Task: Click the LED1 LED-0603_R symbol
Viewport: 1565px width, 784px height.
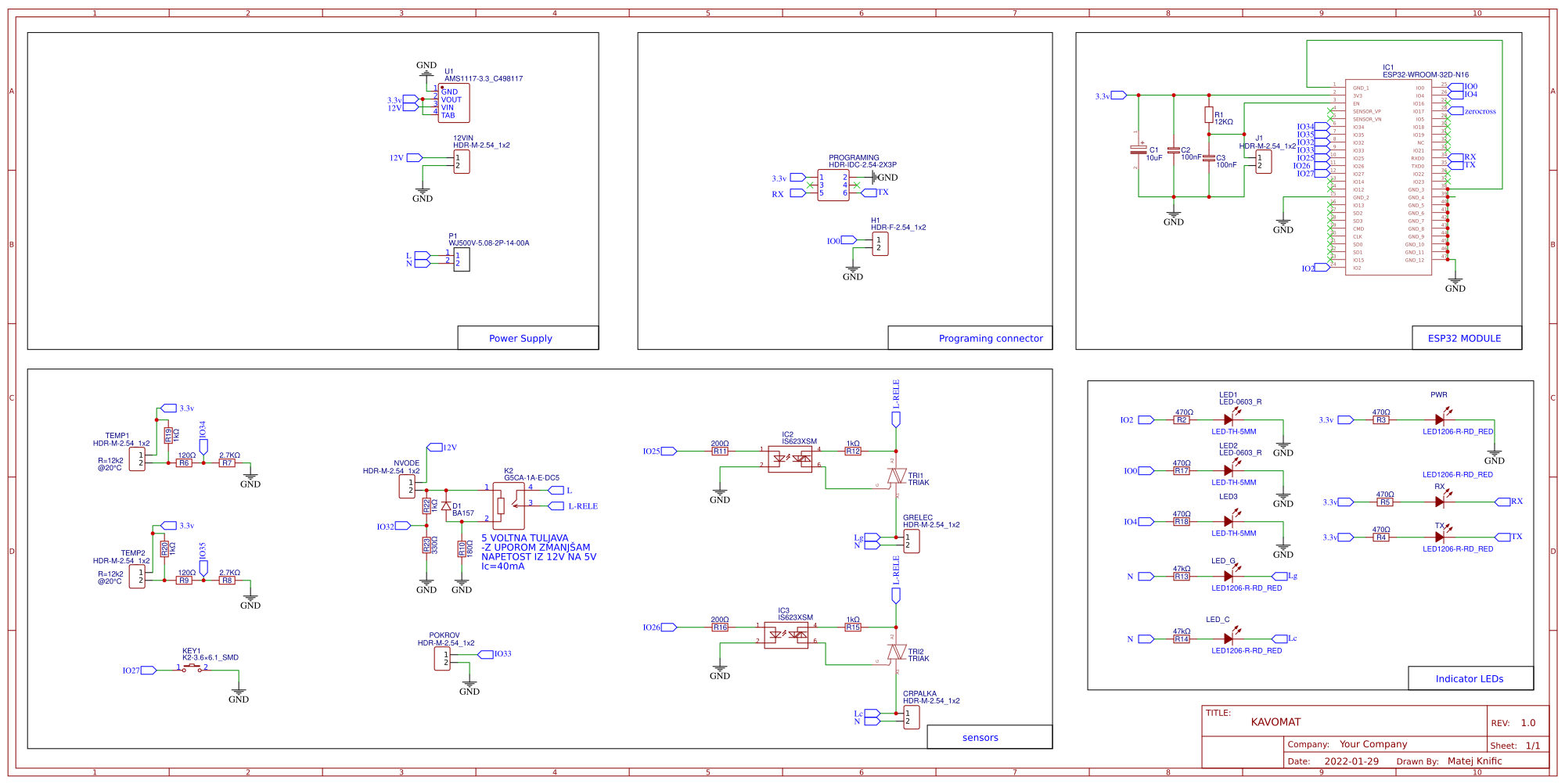Action: coord(1227,419)
